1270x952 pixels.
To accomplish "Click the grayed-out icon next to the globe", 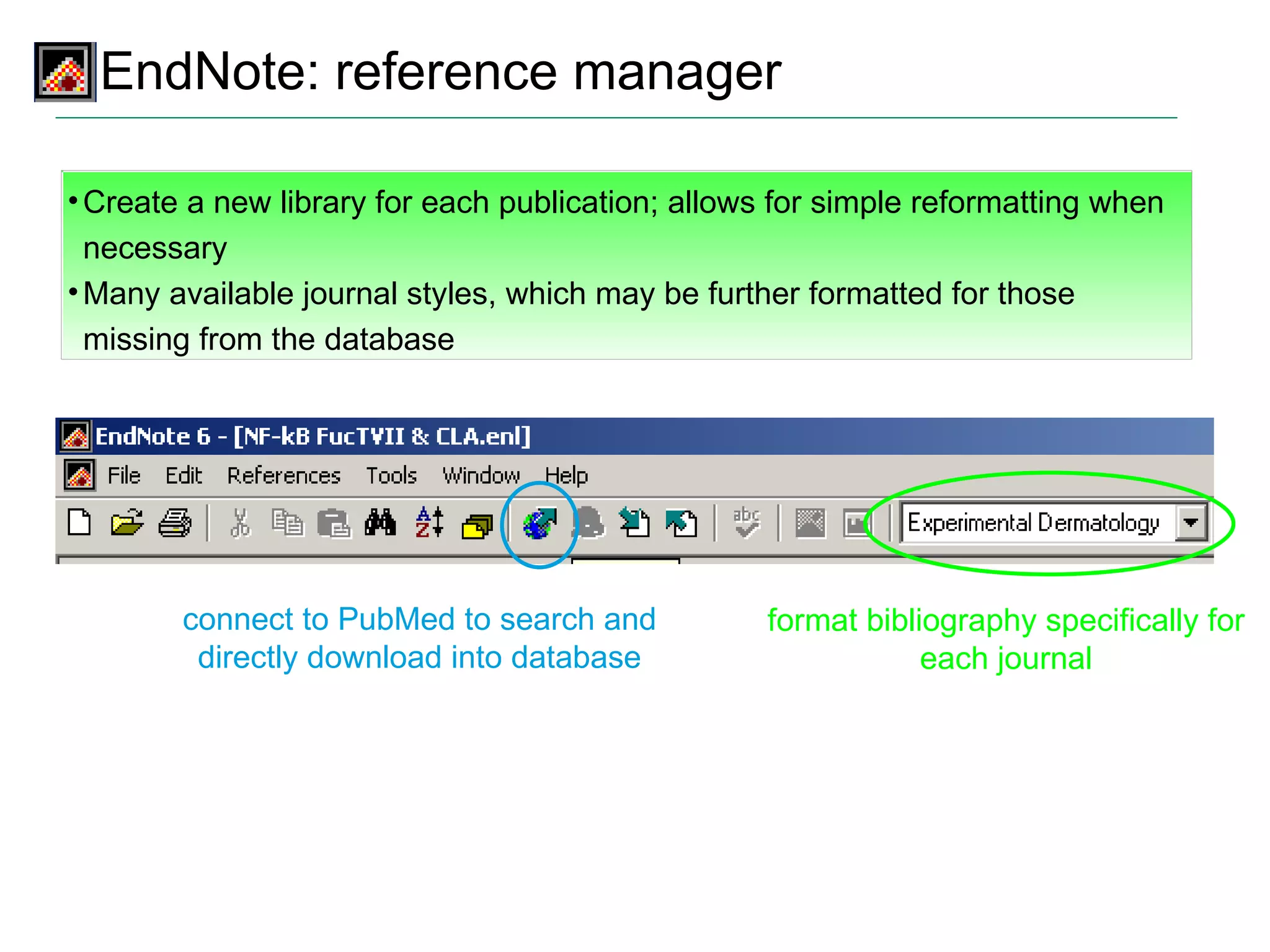I will (589, 522).
